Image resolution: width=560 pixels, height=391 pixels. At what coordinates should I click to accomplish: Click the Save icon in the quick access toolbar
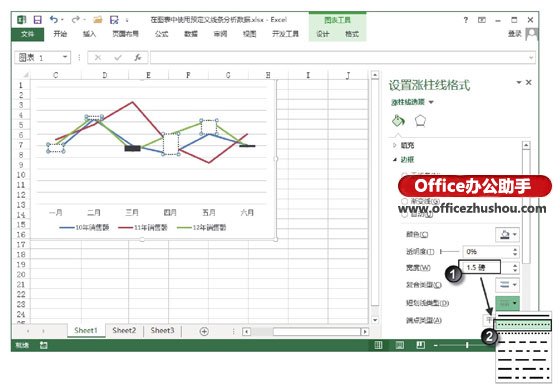(38, 20)
